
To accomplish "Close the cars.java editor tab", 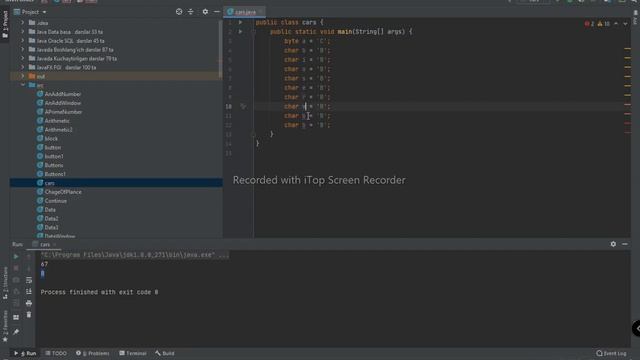I will [260, 12].
